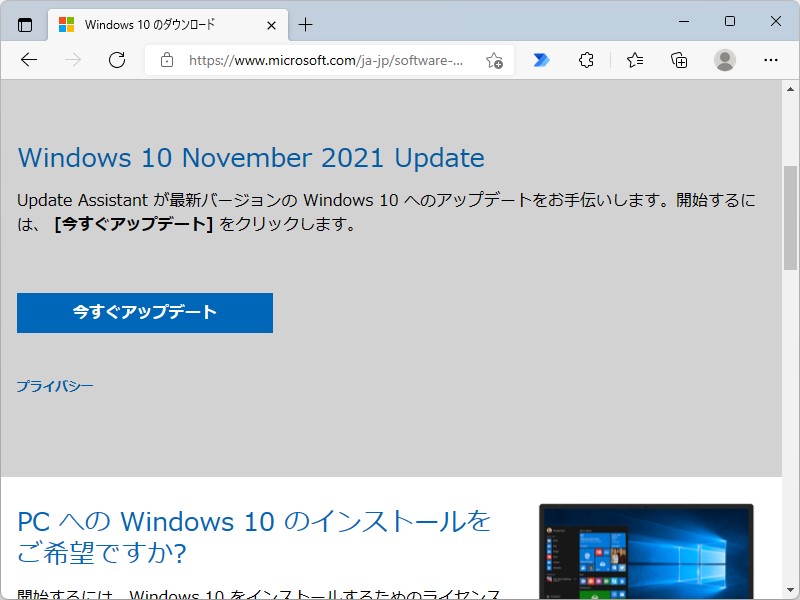This screenshot has height=600, width=800.
Task: Open the Favorites list icon
Action: point(635,60)
